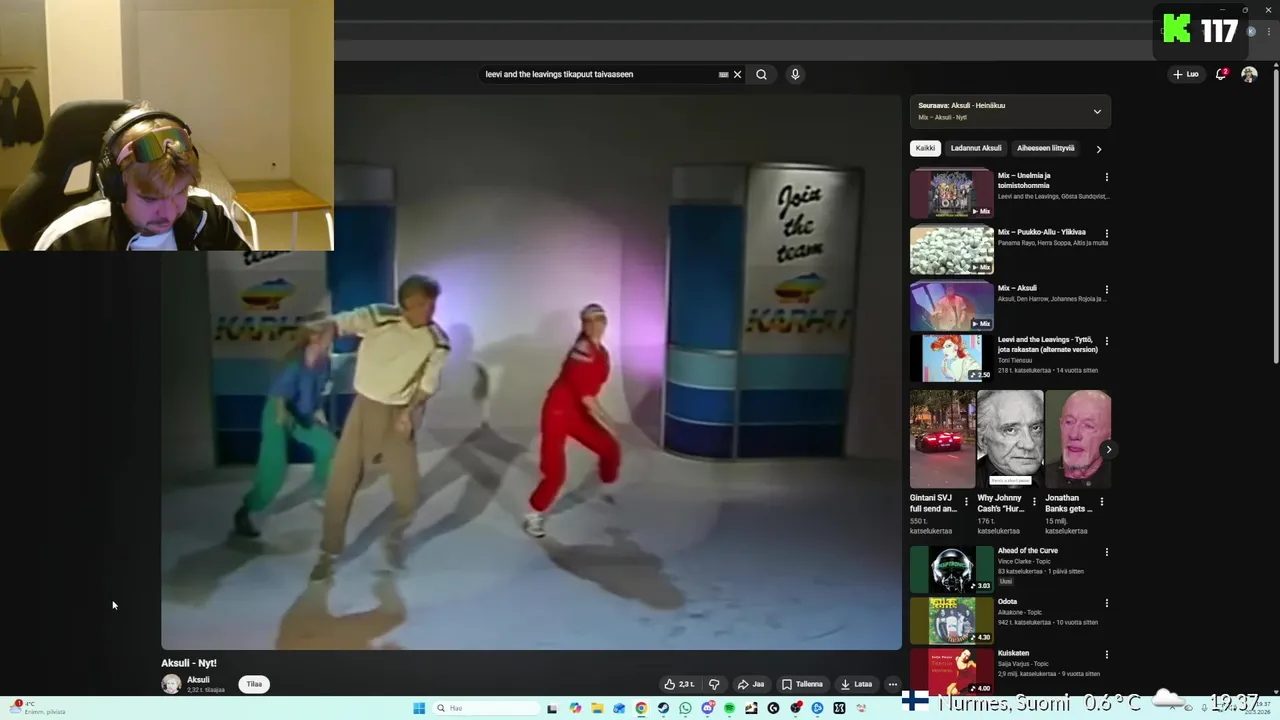The width and height of the screenshot is (1280, 720).
Task: Open more actions three-dot menu under video
Action: tap(893, 684)
